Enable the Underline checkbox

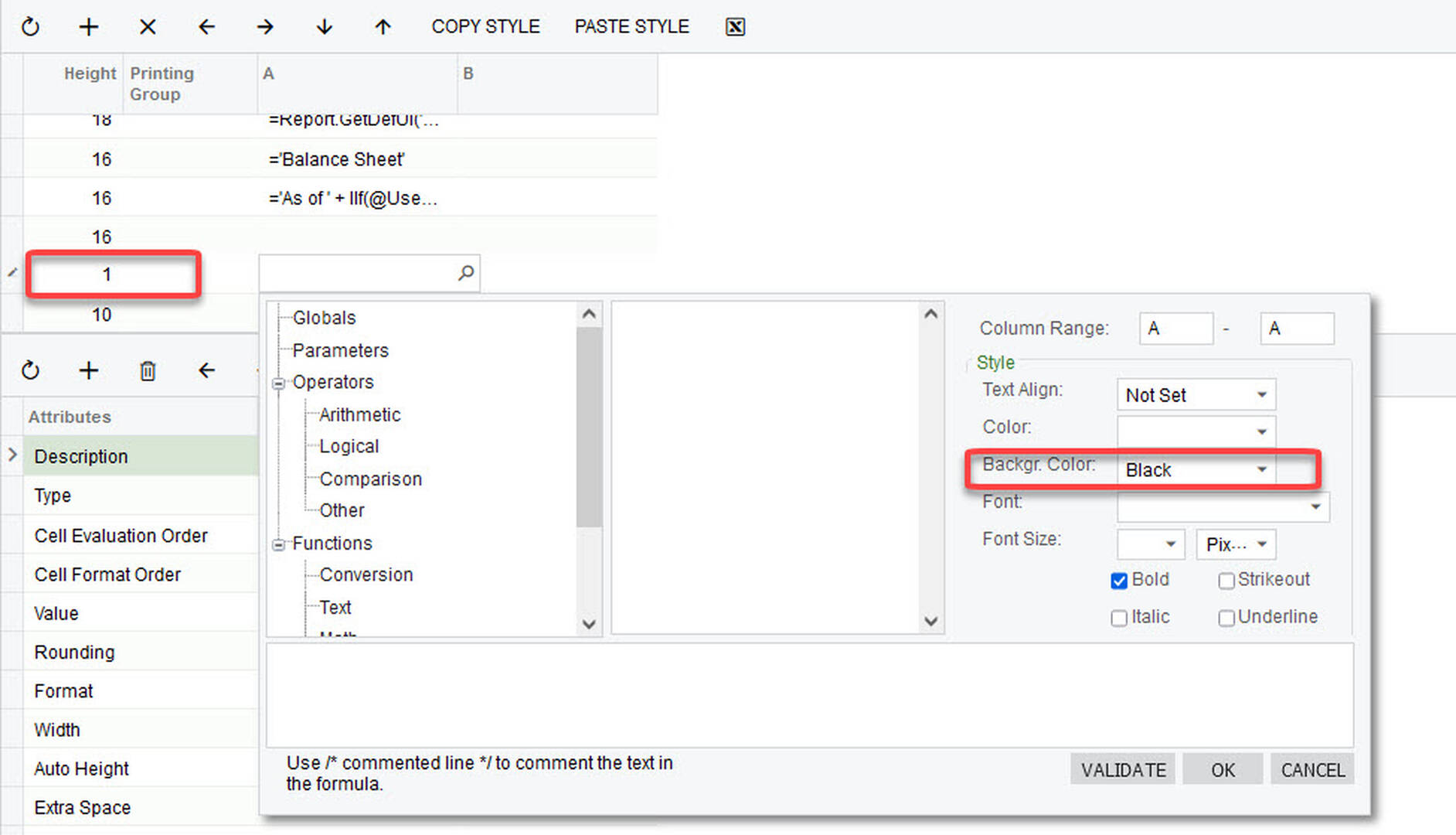tap(1226, 618)
